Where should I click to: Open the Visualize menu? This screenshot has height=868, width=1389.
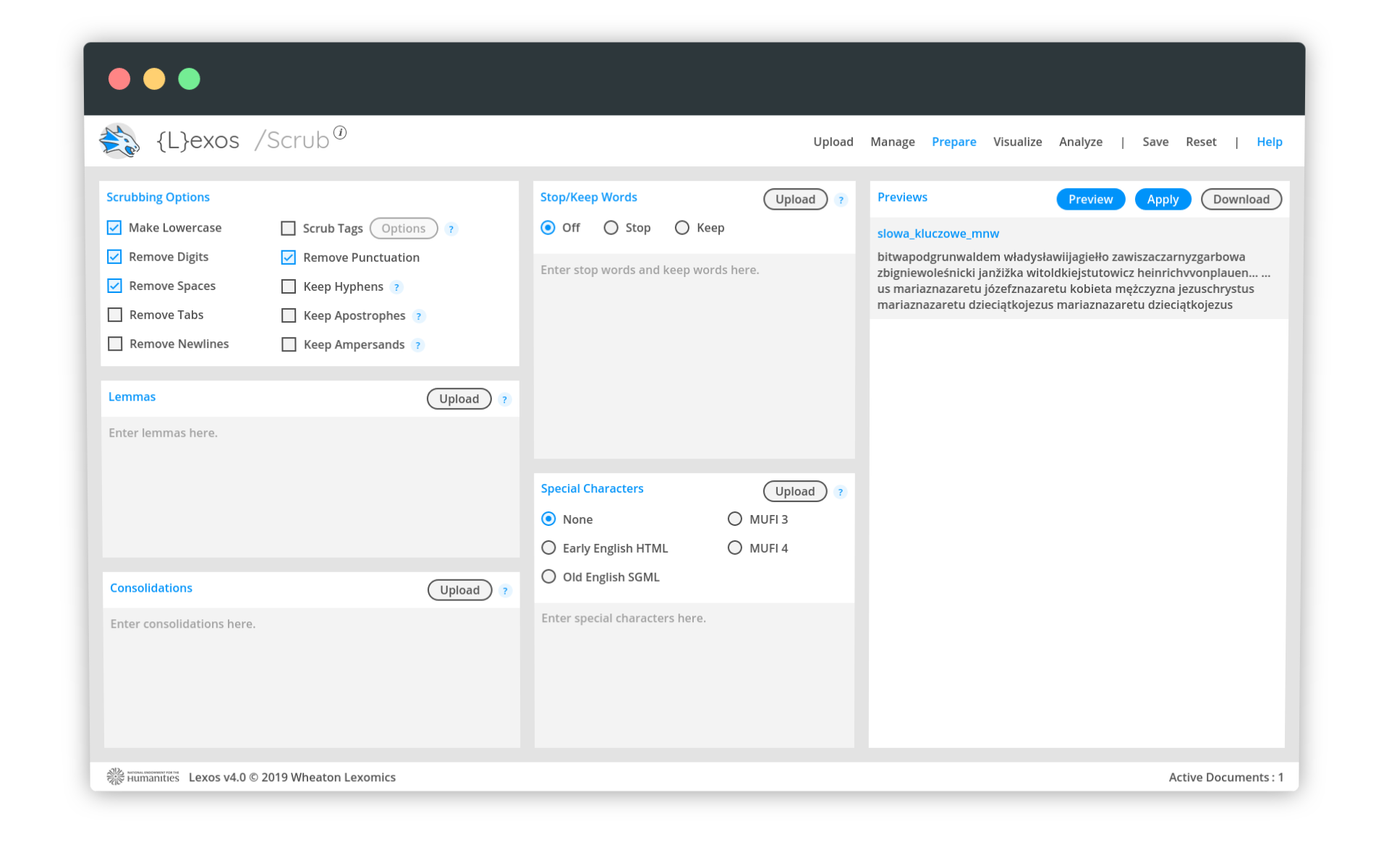1018,142
